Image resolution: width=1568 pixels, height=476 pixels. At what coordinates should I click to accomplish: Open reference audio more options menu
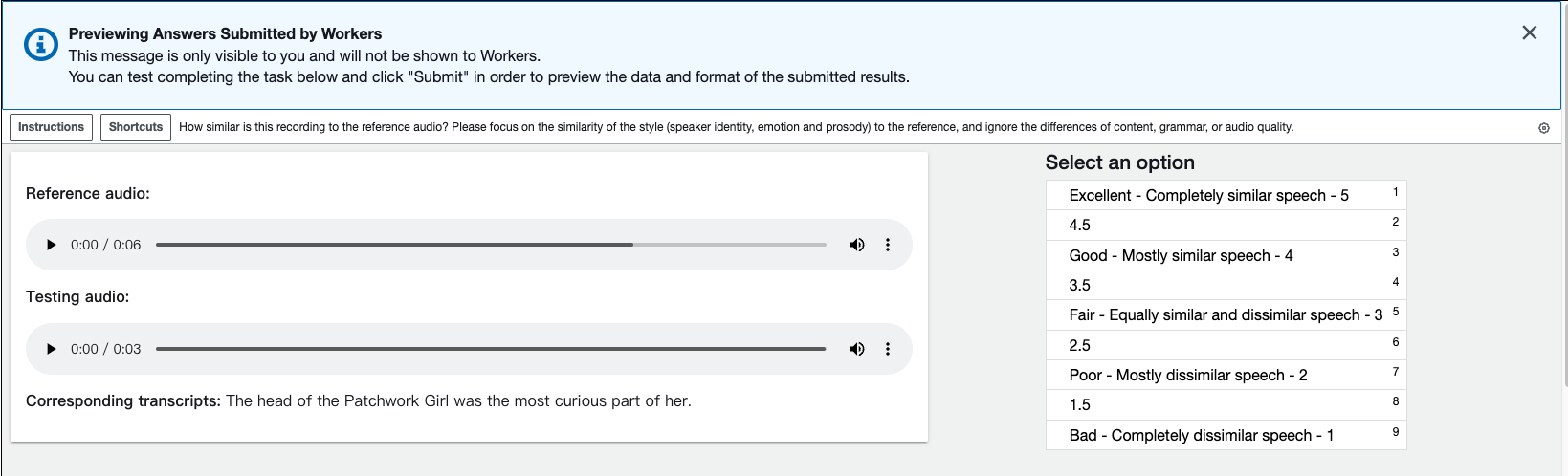888,245
